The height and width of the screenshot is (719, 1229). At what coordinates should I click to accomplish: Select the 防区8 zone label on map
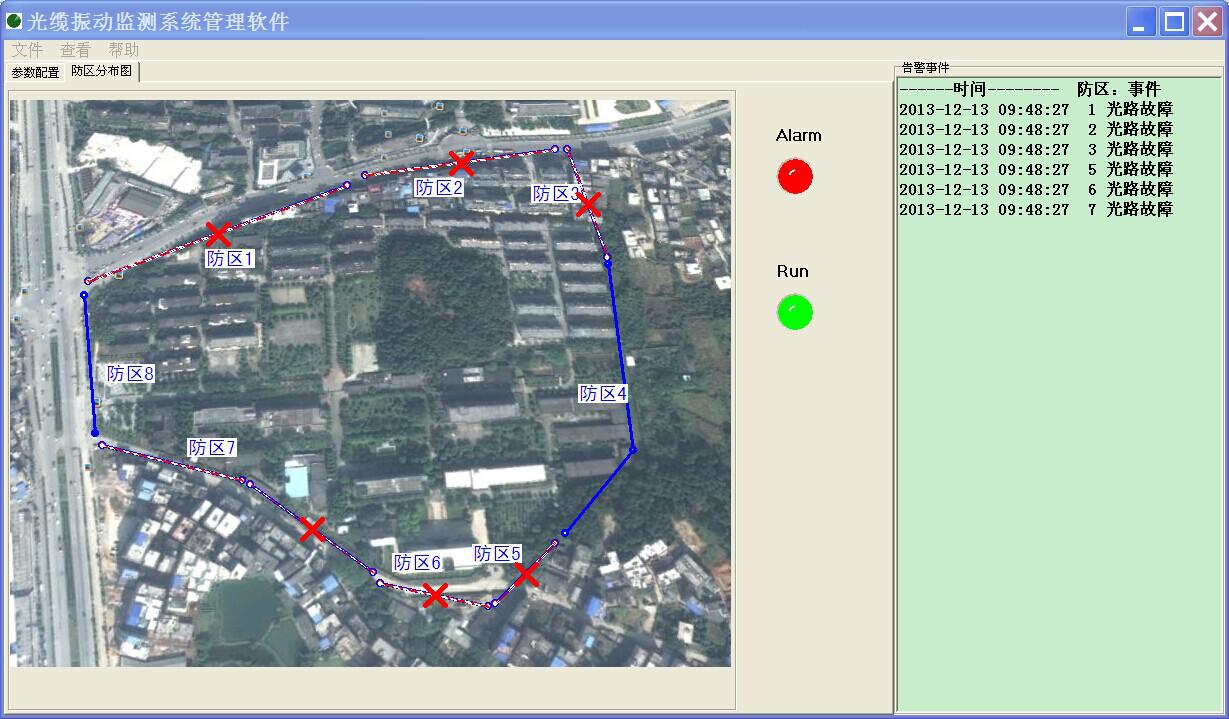coord(131,374)
